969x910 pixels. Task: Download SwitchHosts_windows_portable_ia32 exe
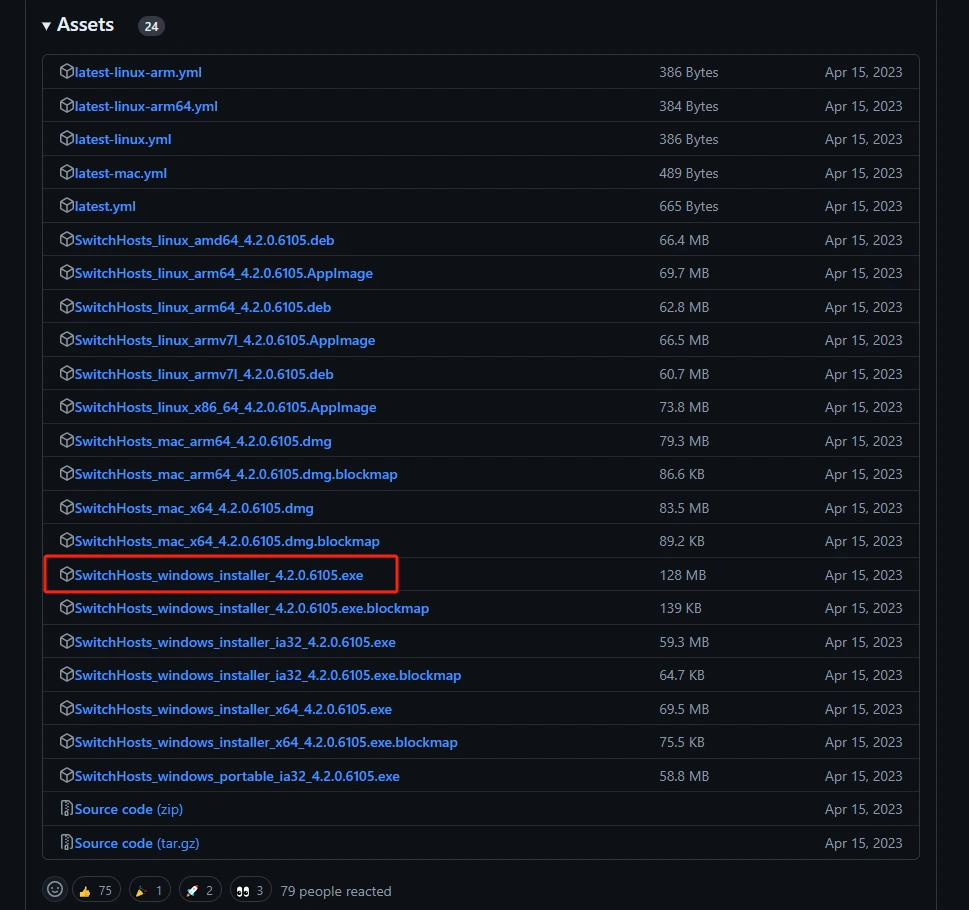(237, 777)
